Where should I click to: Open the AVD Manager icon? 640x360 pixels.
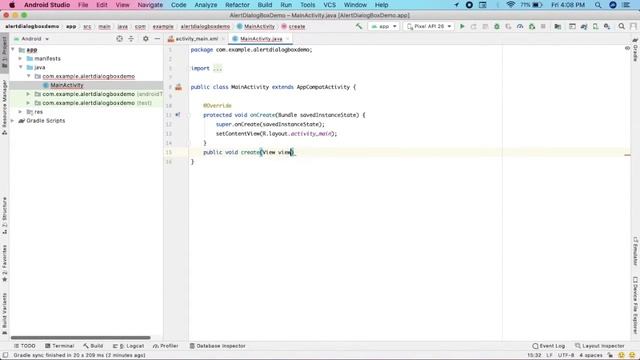click(x=596, y=26)
